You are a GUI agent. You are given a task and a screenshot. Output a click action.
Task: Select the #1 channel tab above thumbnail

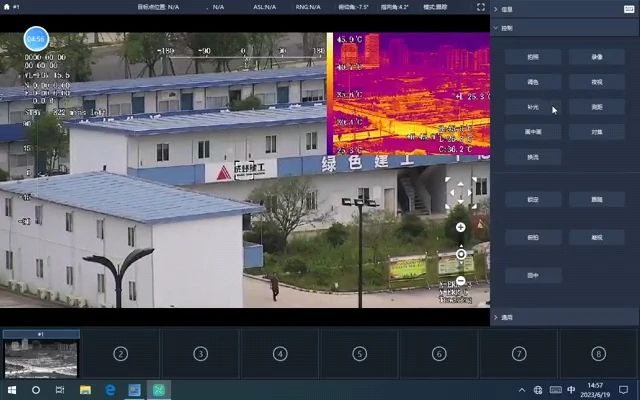tap(41, 334)
